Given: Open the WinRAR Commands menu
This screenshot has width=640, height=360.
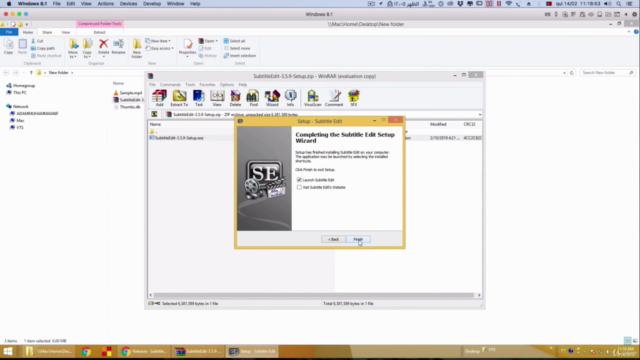Looking at the screenshot, I should (170, 84).
